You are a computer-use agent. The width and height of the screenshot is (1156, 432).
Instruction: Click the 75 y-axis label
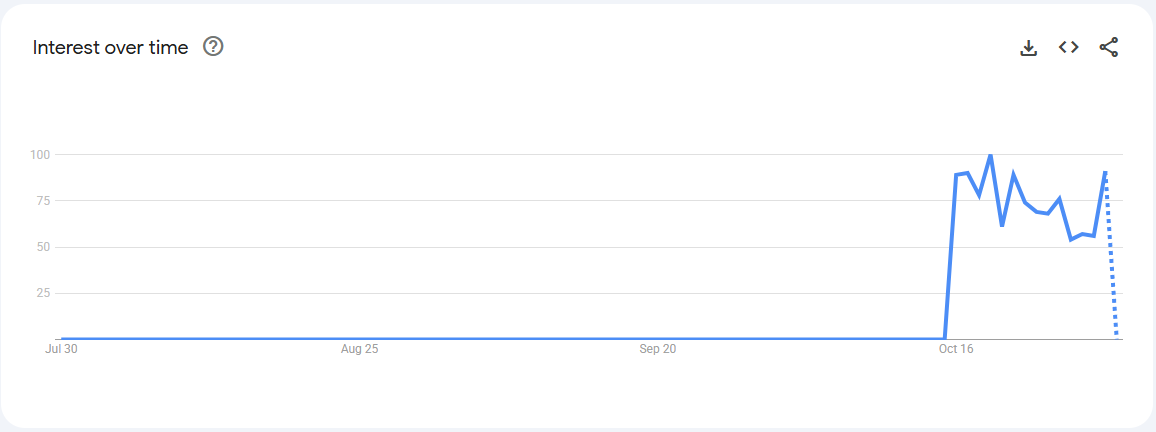[43, 201]
